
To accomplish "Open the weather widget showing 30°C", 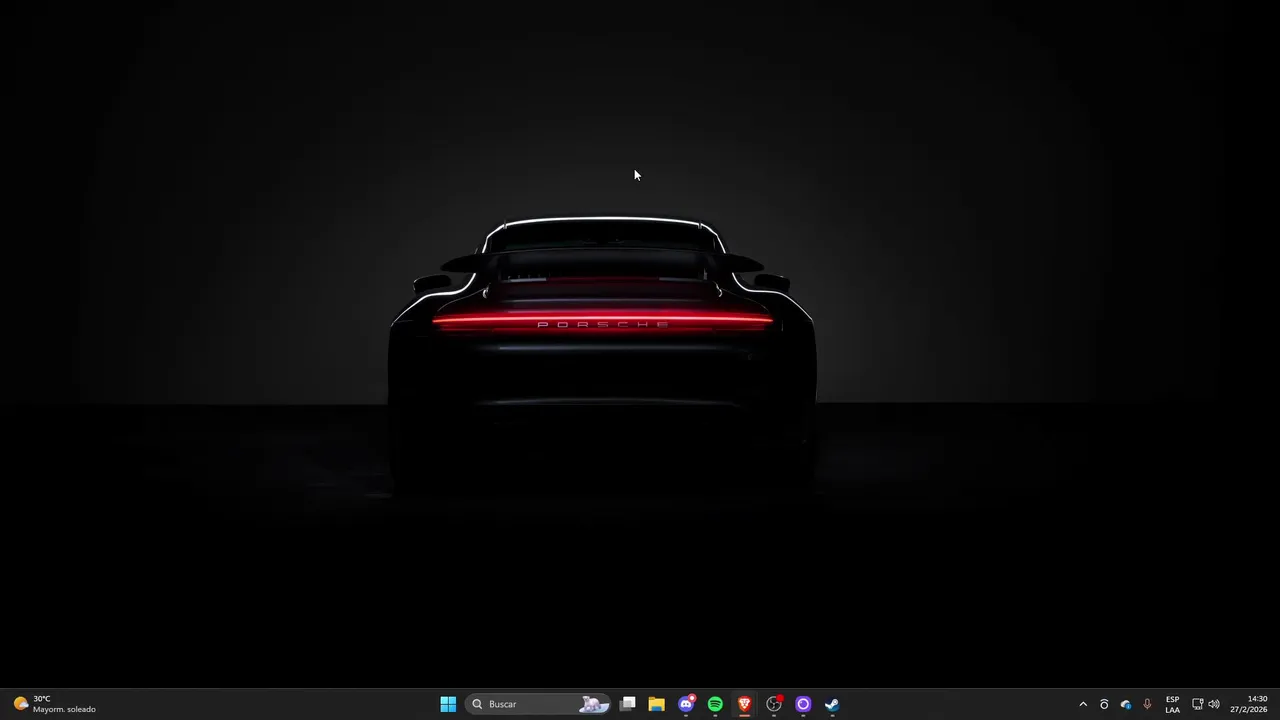I will (x=55, y=704).
